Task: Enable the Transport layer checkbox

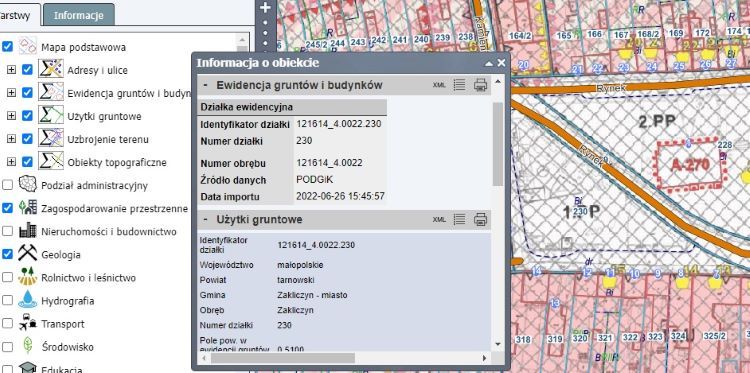Action: [7, 324]
